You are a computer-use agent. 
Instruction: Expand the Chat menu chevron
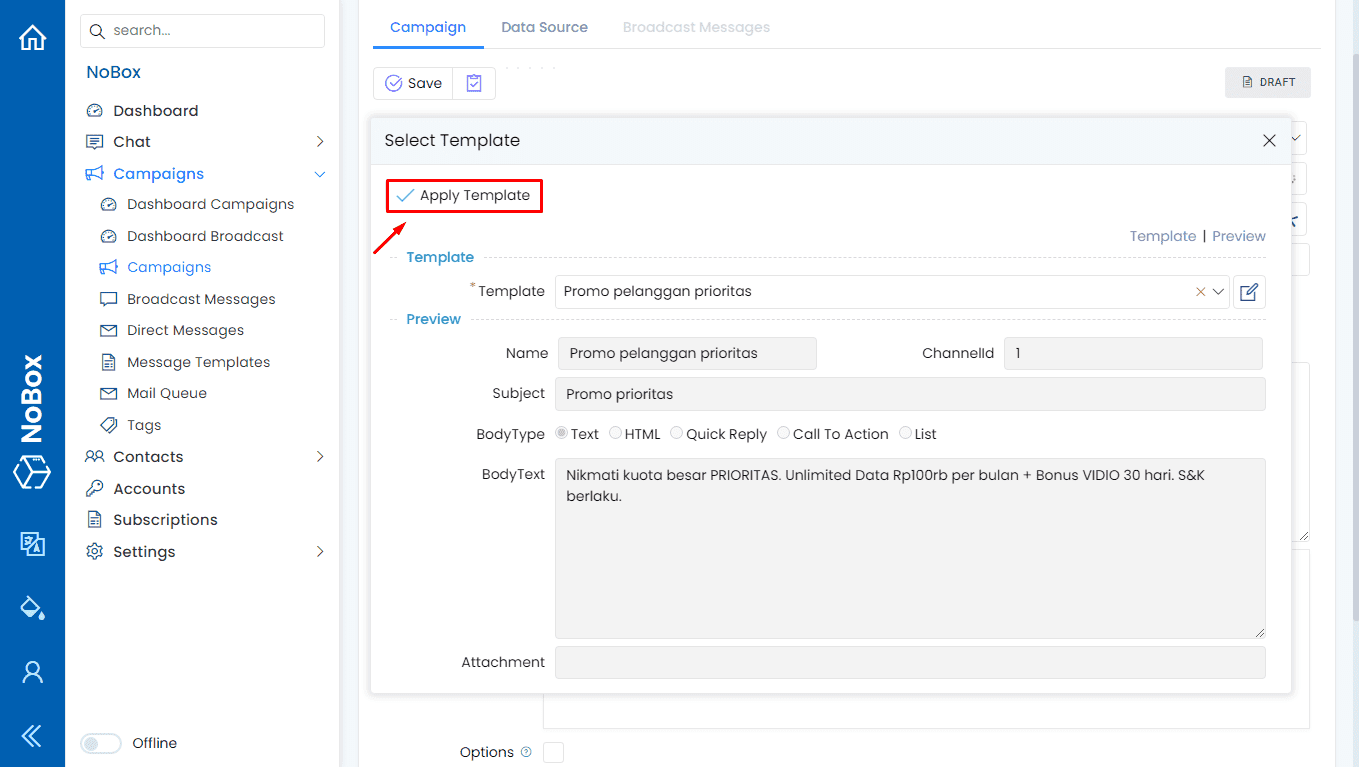[320, 141]
